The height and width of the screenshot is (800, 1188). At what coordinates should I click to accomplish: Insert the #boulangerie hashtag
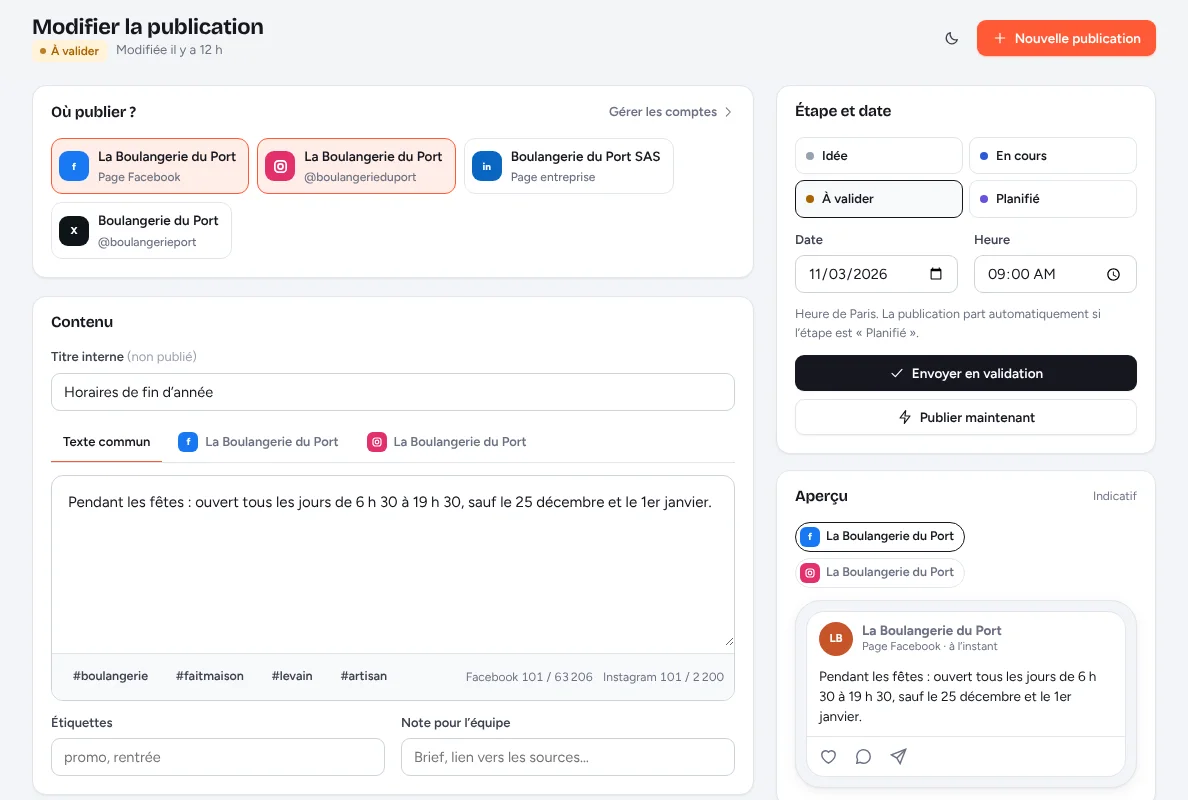pyautogui.click(x=111, y=676)
